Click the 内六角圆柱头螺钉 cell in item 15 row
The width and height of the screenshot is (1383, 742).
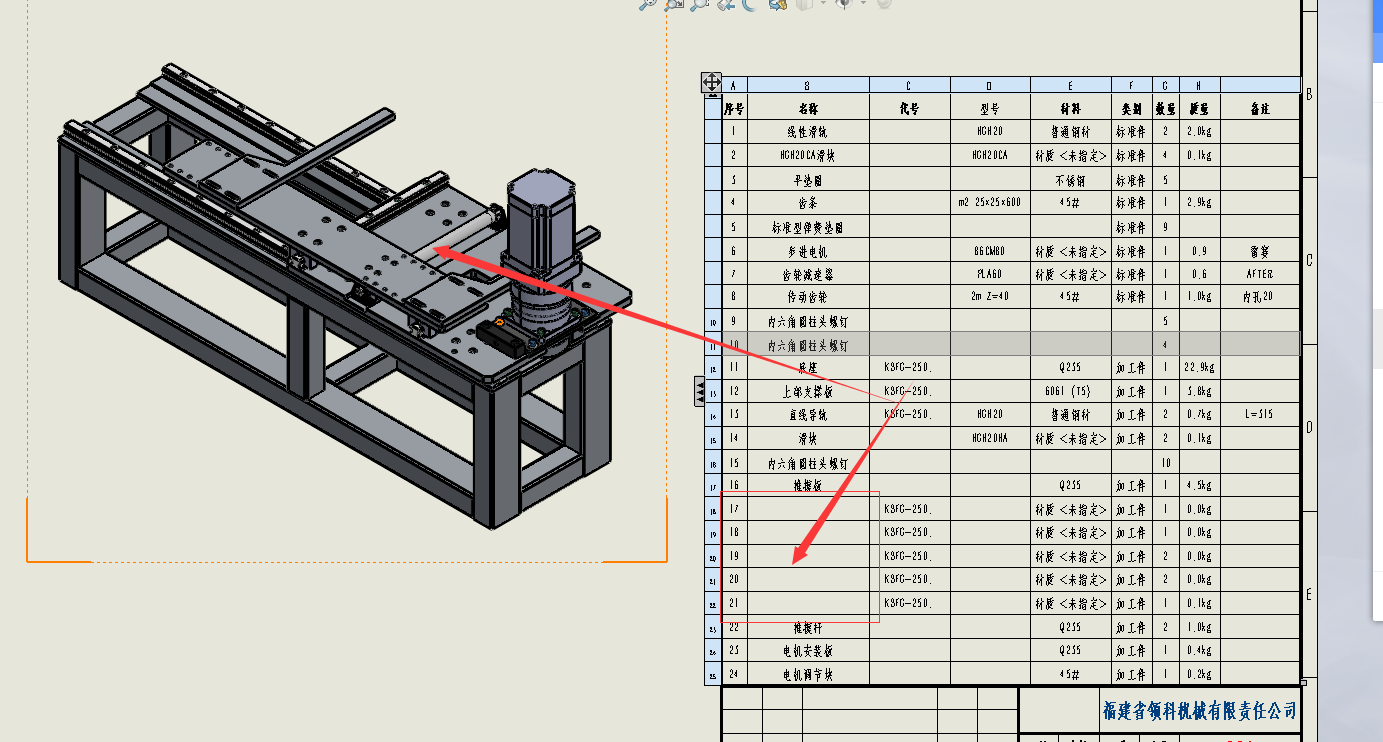click(x=808, y=464)
